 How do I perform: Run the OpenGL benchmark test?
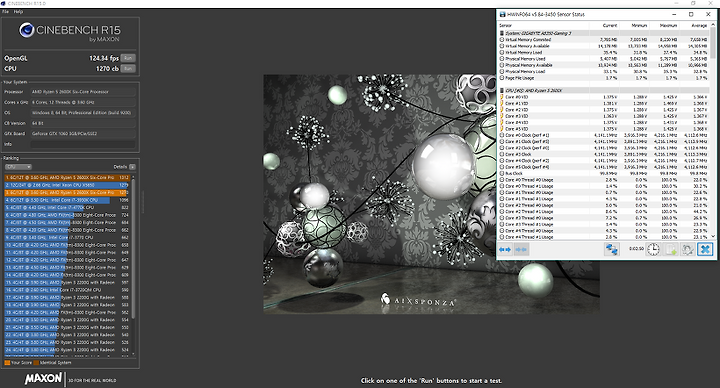tap(128, 58)
